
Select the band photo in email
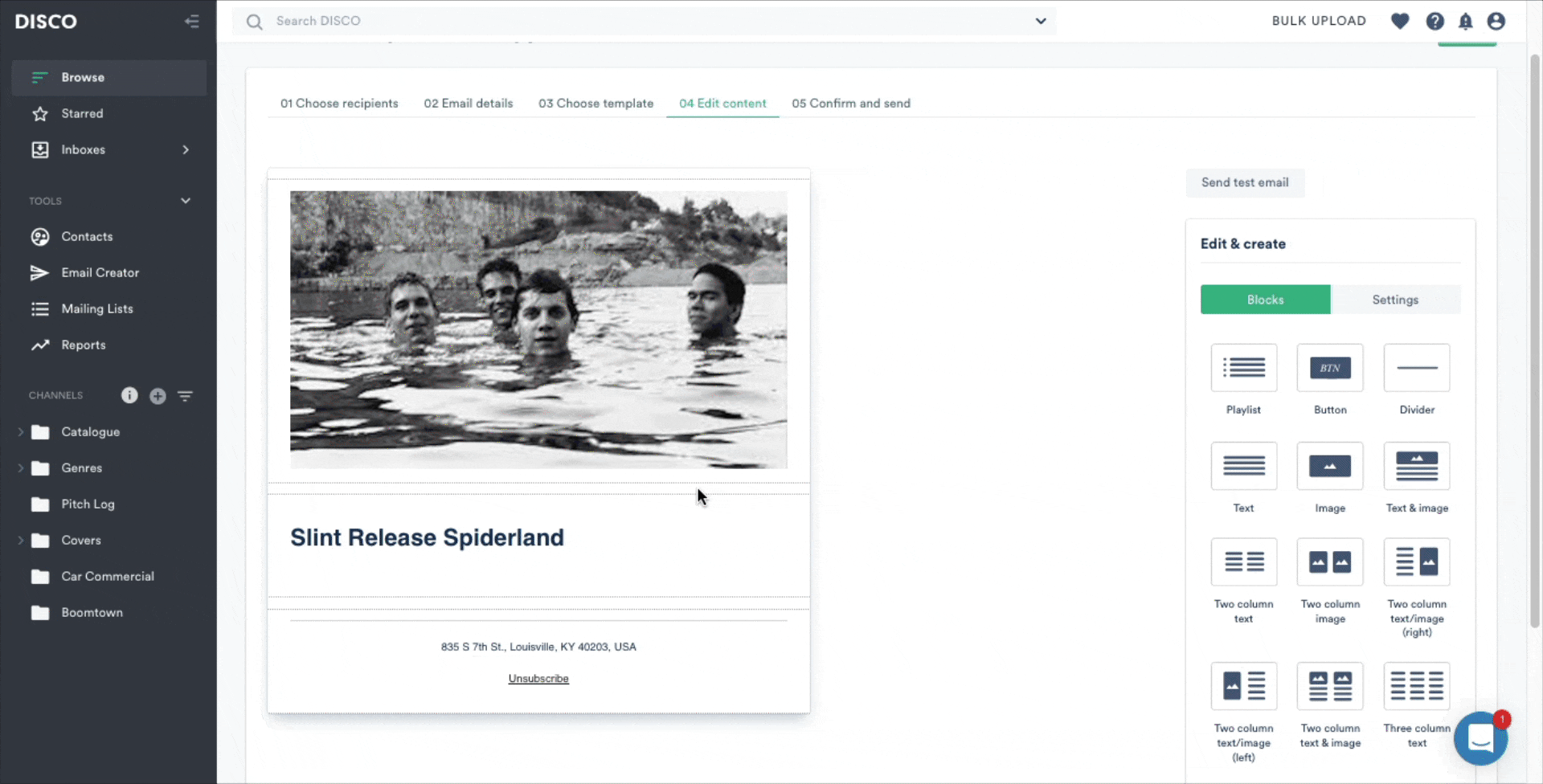[538, 329]
